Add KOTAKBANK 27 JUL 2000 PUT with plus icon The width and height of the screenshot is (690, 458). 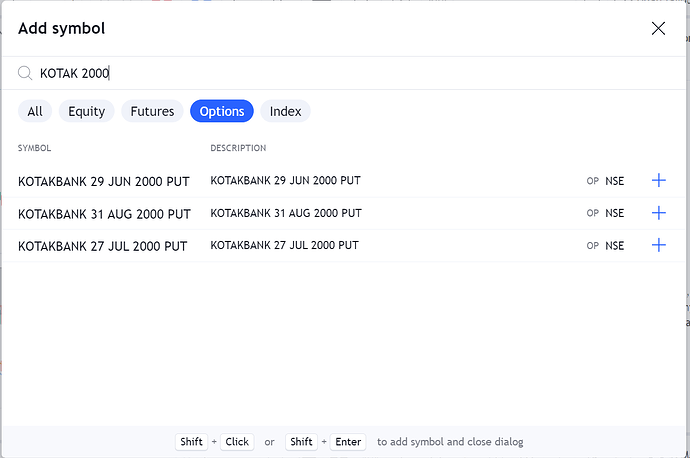[658, 245]
